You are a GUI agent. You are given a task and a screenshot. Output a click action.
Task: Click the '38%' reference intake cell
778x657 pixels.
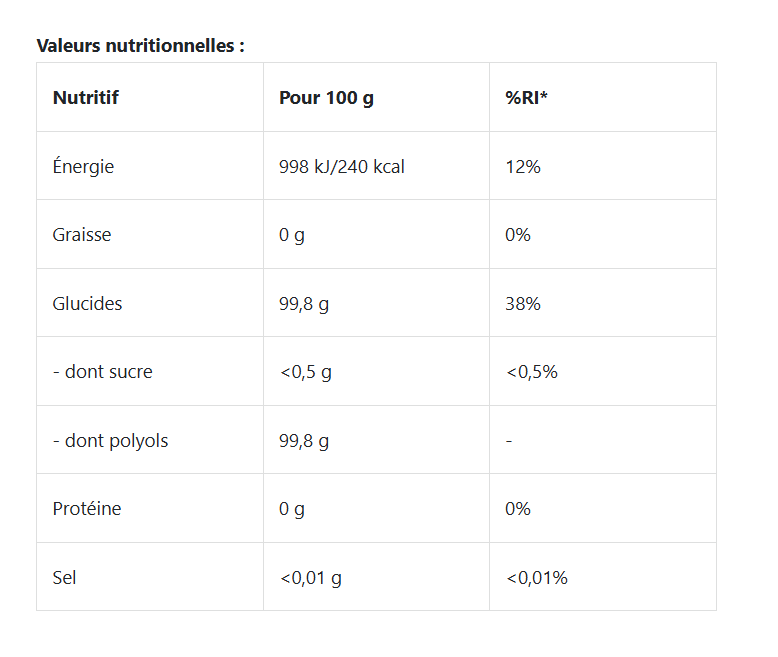click(x=523, y=304)
